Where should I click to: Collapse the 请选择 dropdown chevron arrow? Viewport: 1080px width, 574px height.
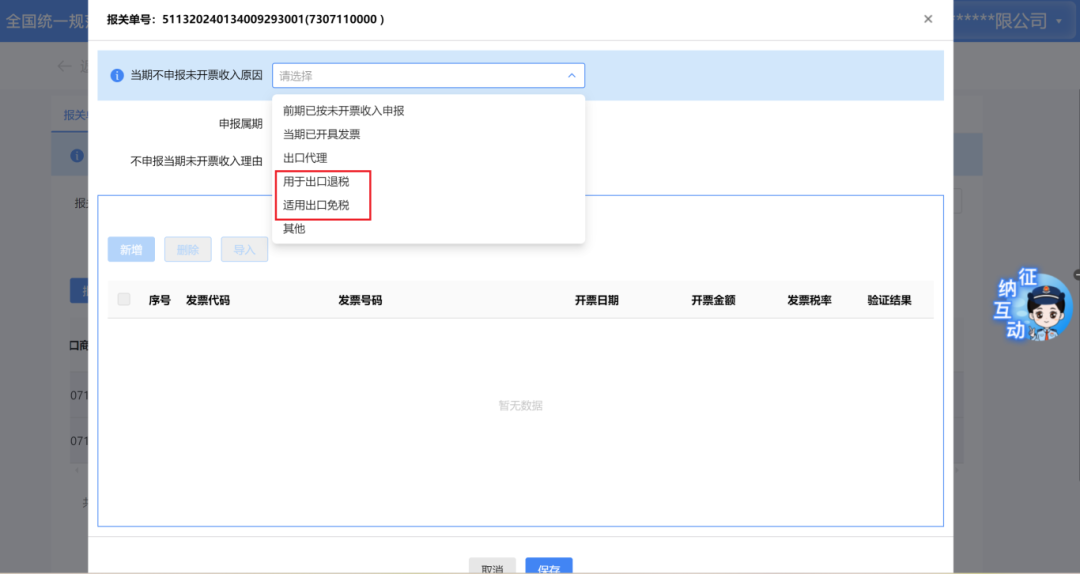(572, 76)
